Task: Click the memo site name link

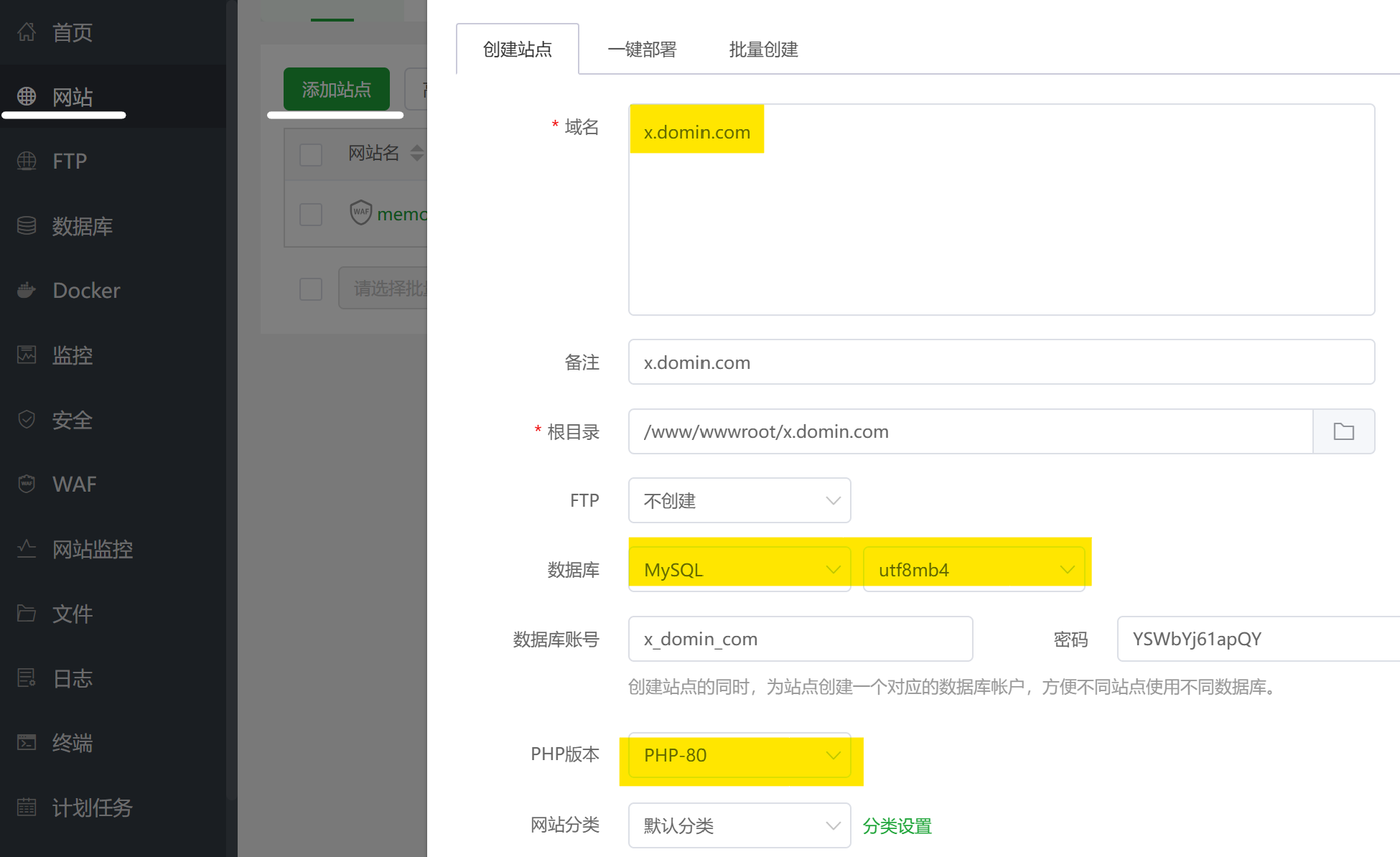Action: point(402,214)
